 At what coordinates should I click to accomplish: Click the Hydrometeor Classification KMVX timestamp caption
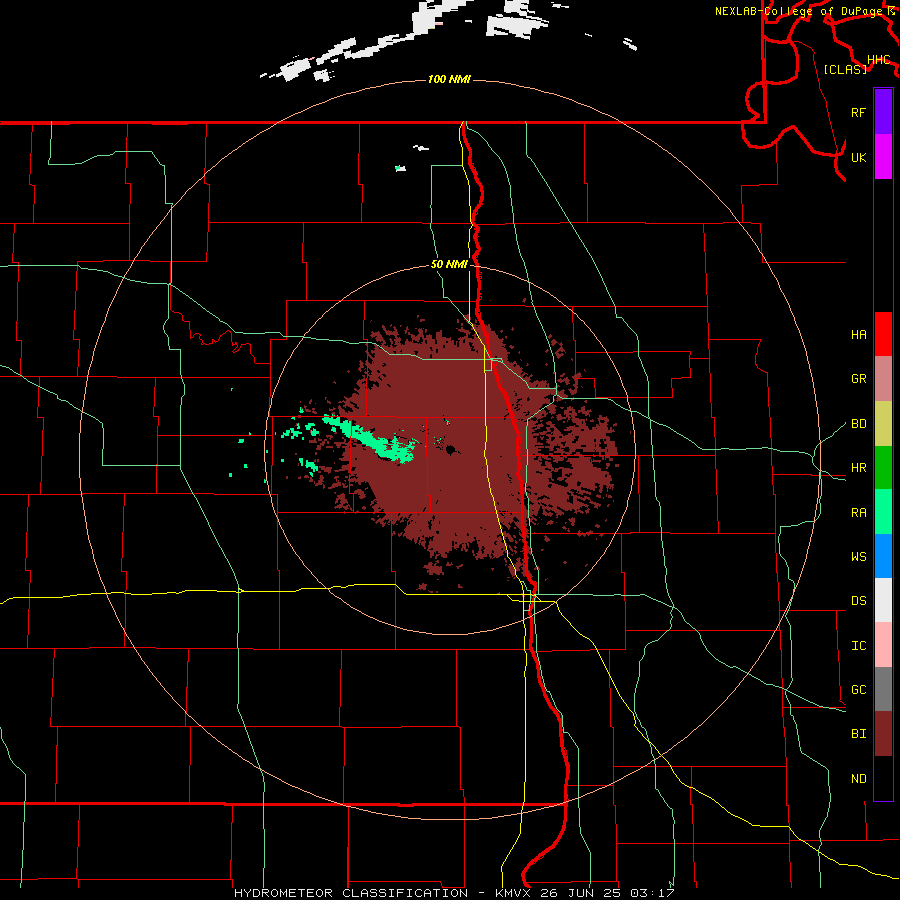pos(454,893)
